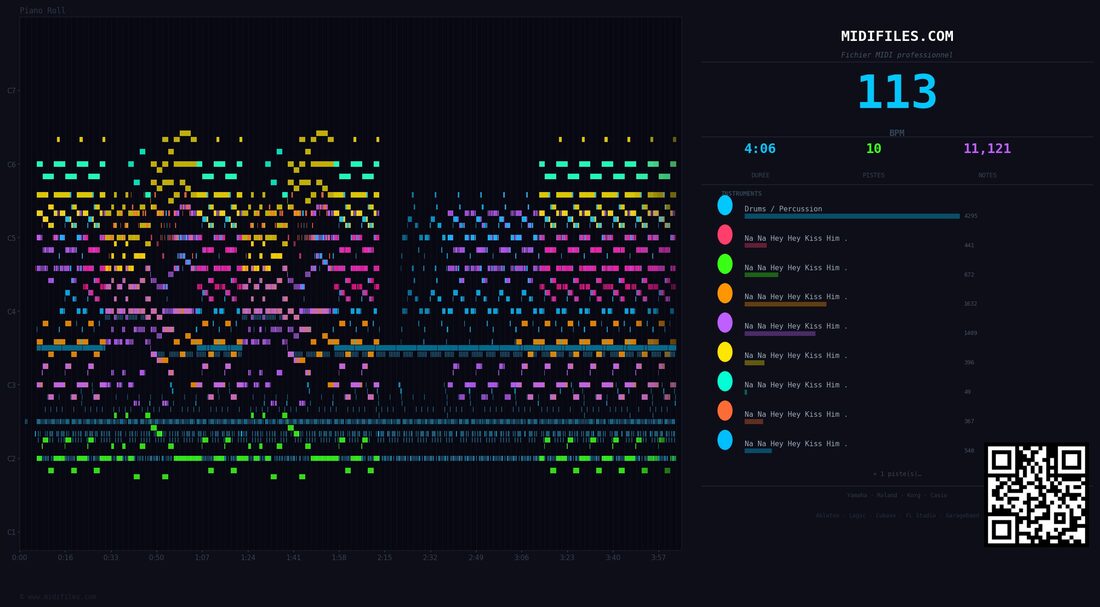The height and width of the screenshot is (607, 1100).
Task: Click the C2 pitch label
Action: point(12,459)
